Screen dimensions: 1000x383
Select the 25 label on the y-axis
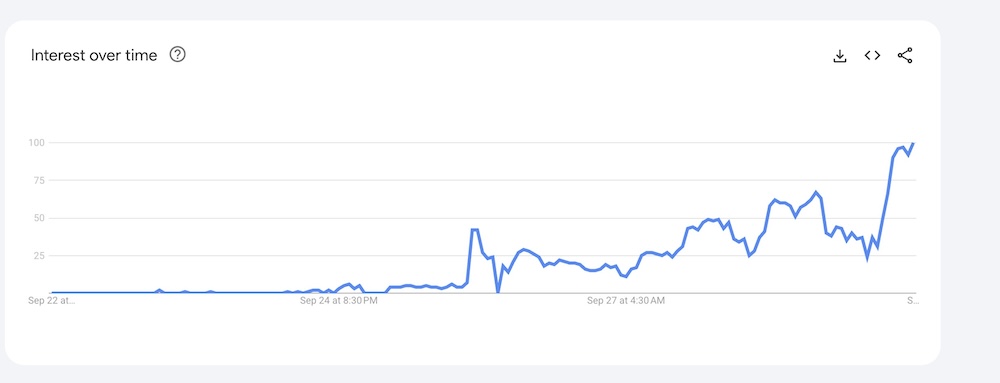(38, 256)
